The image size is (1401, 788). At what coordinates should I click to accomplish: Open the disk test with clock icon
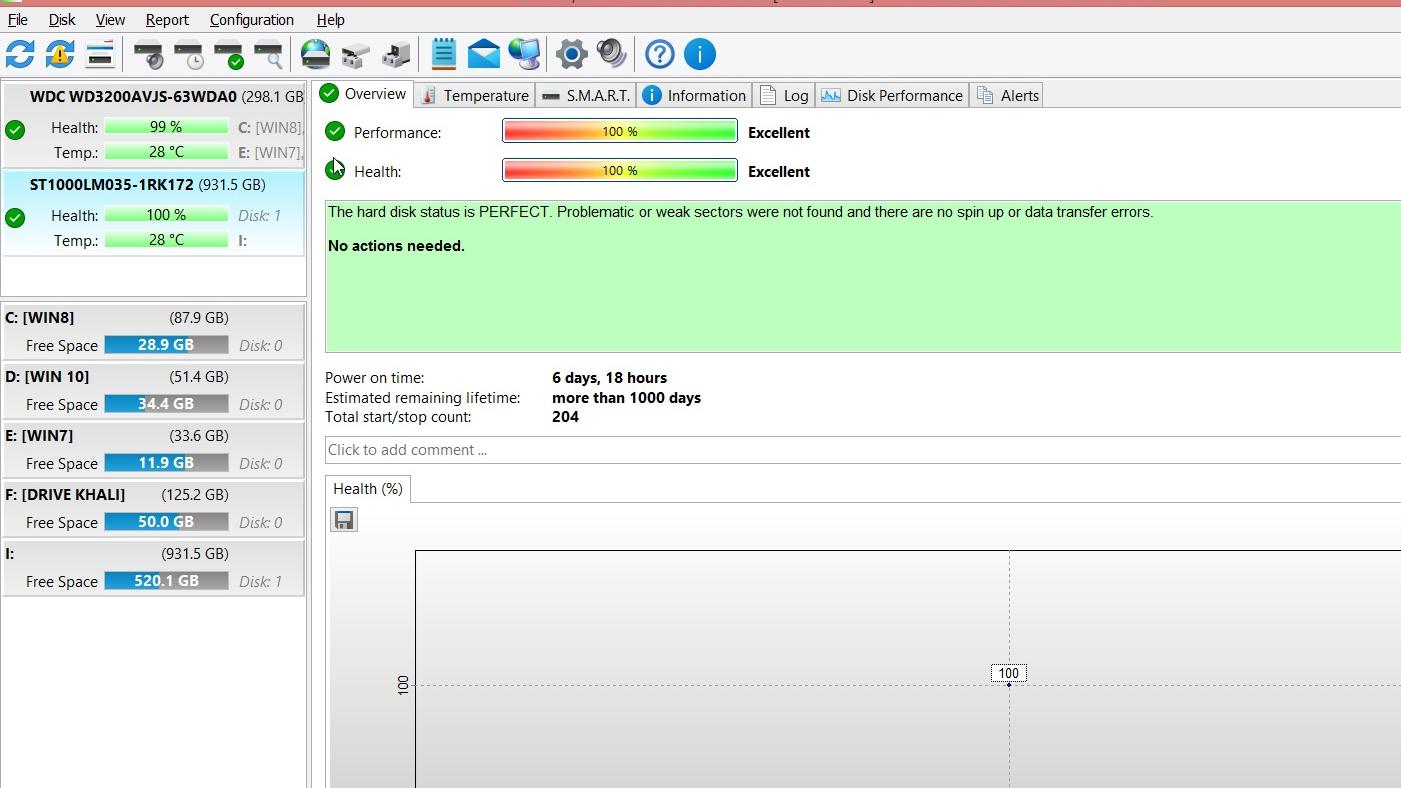189,54
